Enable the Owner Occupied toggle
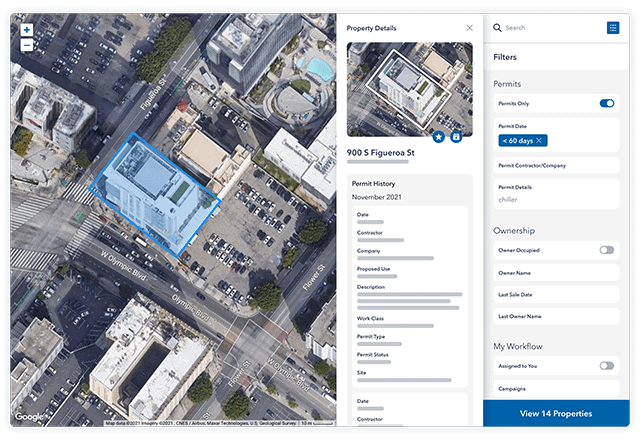This screenshot has width=640, height=440. click(606, 250)
